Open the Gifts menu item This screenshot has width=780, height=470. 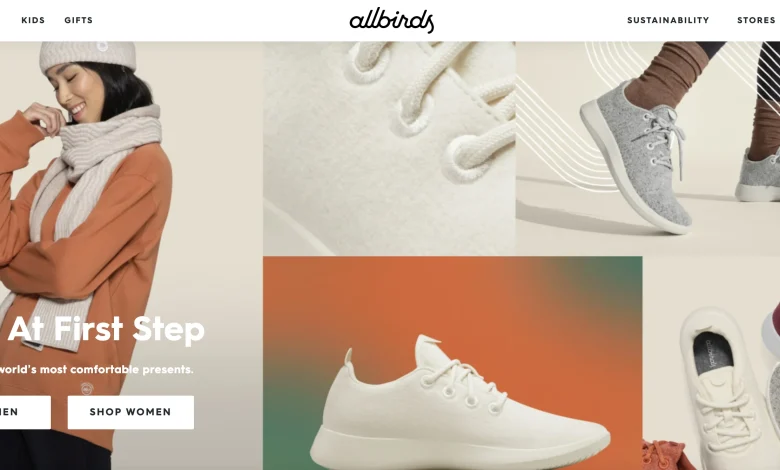(x=79, y=20)
